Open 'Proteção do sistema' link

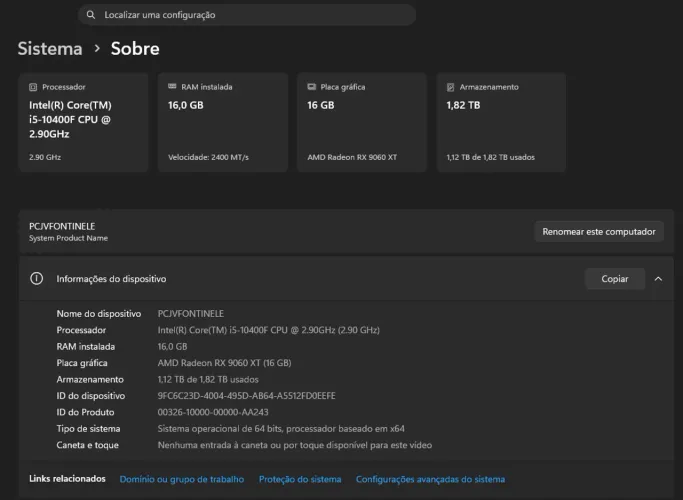coord(300,479)
